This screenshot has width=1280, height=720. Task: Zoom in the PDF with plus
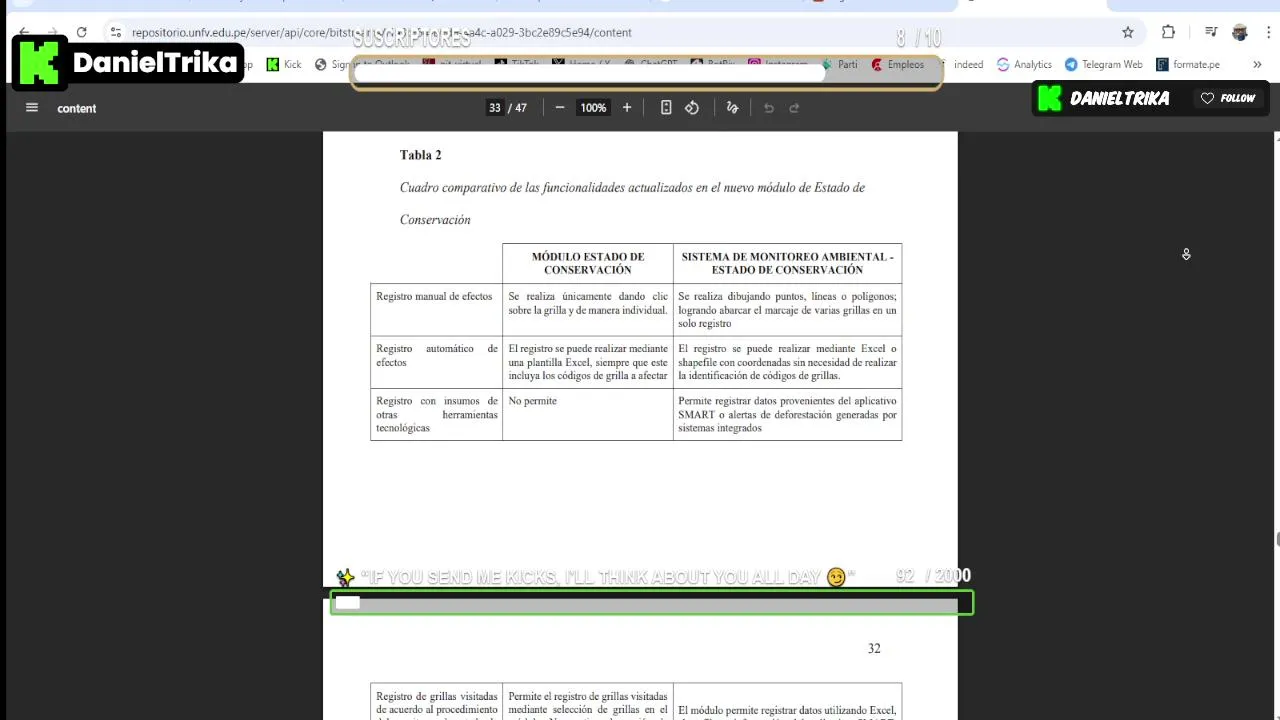click(x=627, y=107)
